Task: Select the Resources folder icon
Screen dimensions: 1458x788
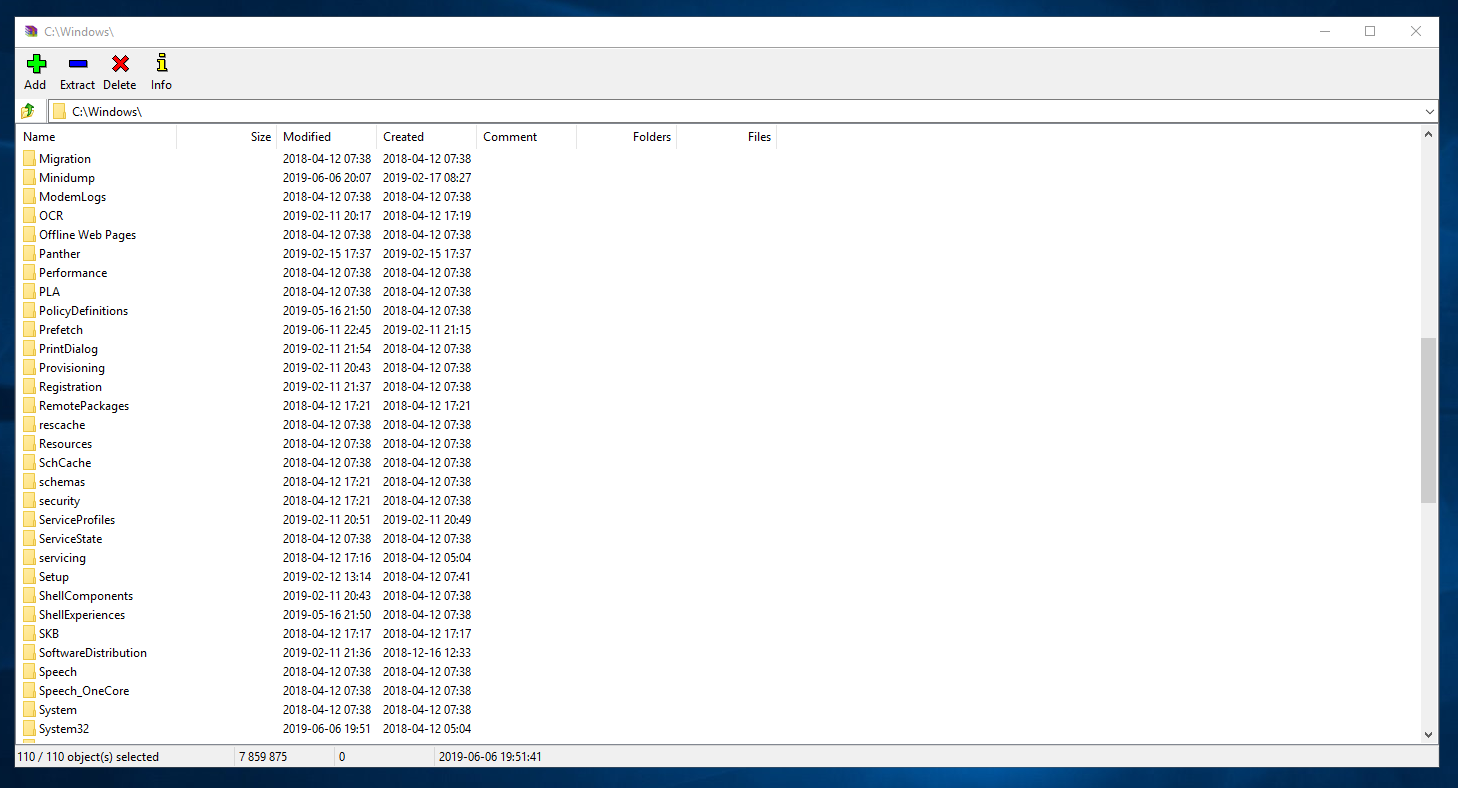Action: coord(29,443)
